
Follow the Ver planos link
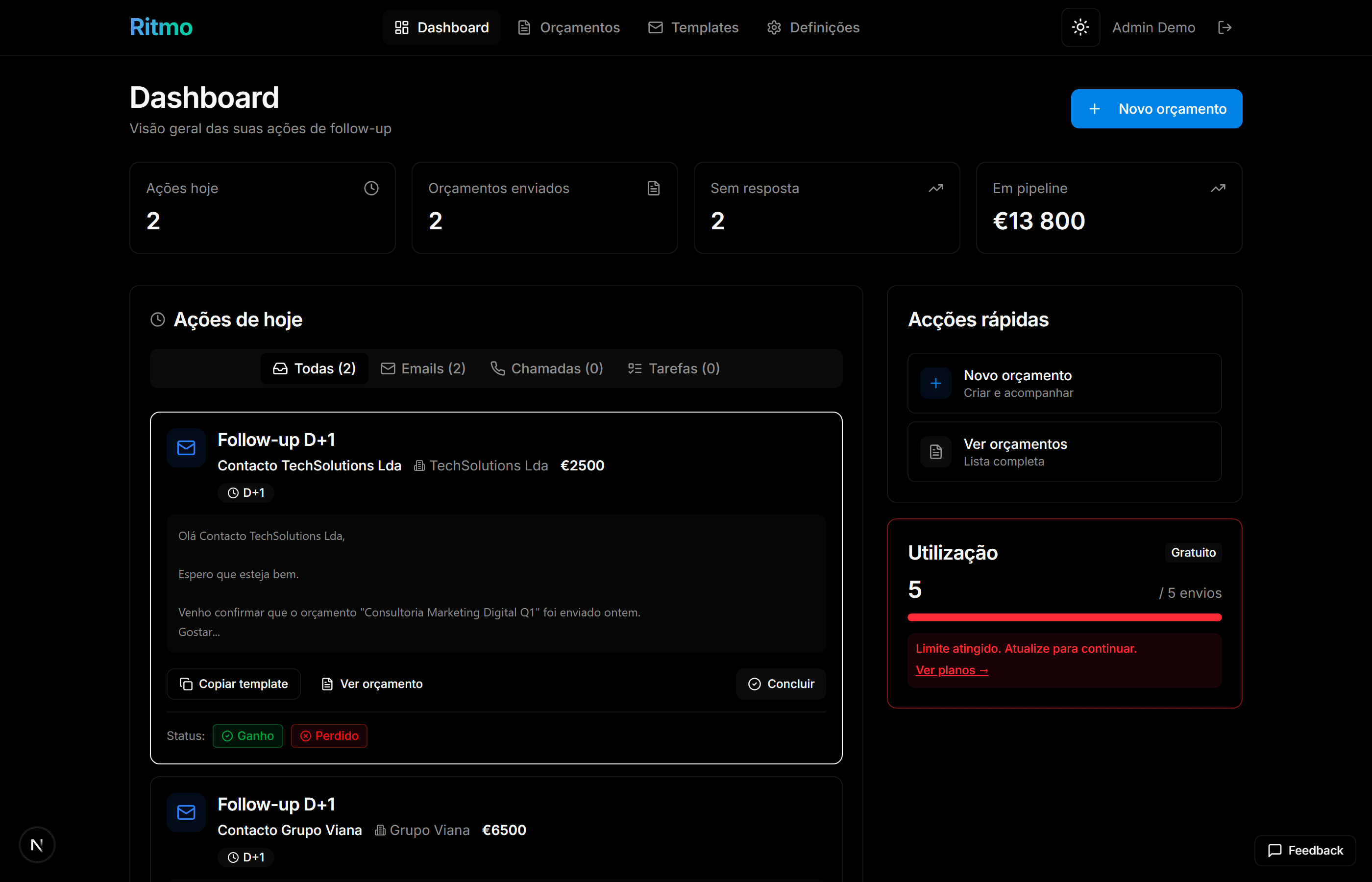click(952, 670)
